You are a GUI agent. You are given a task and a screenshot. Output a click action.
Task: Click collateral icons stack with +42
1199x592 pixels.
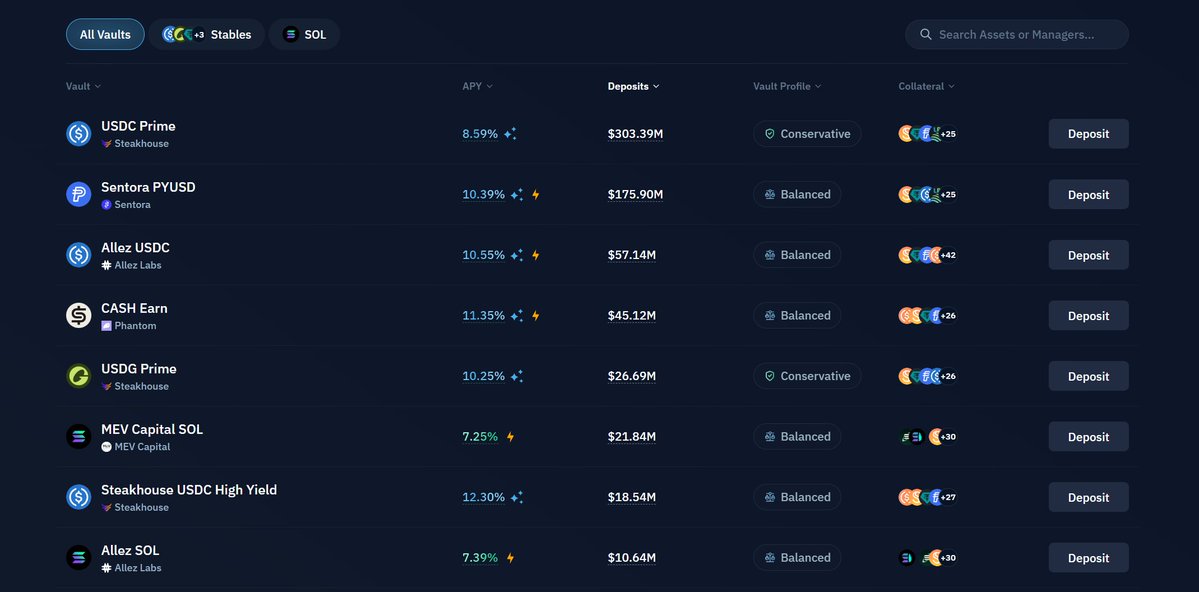(x=927, y=255)
